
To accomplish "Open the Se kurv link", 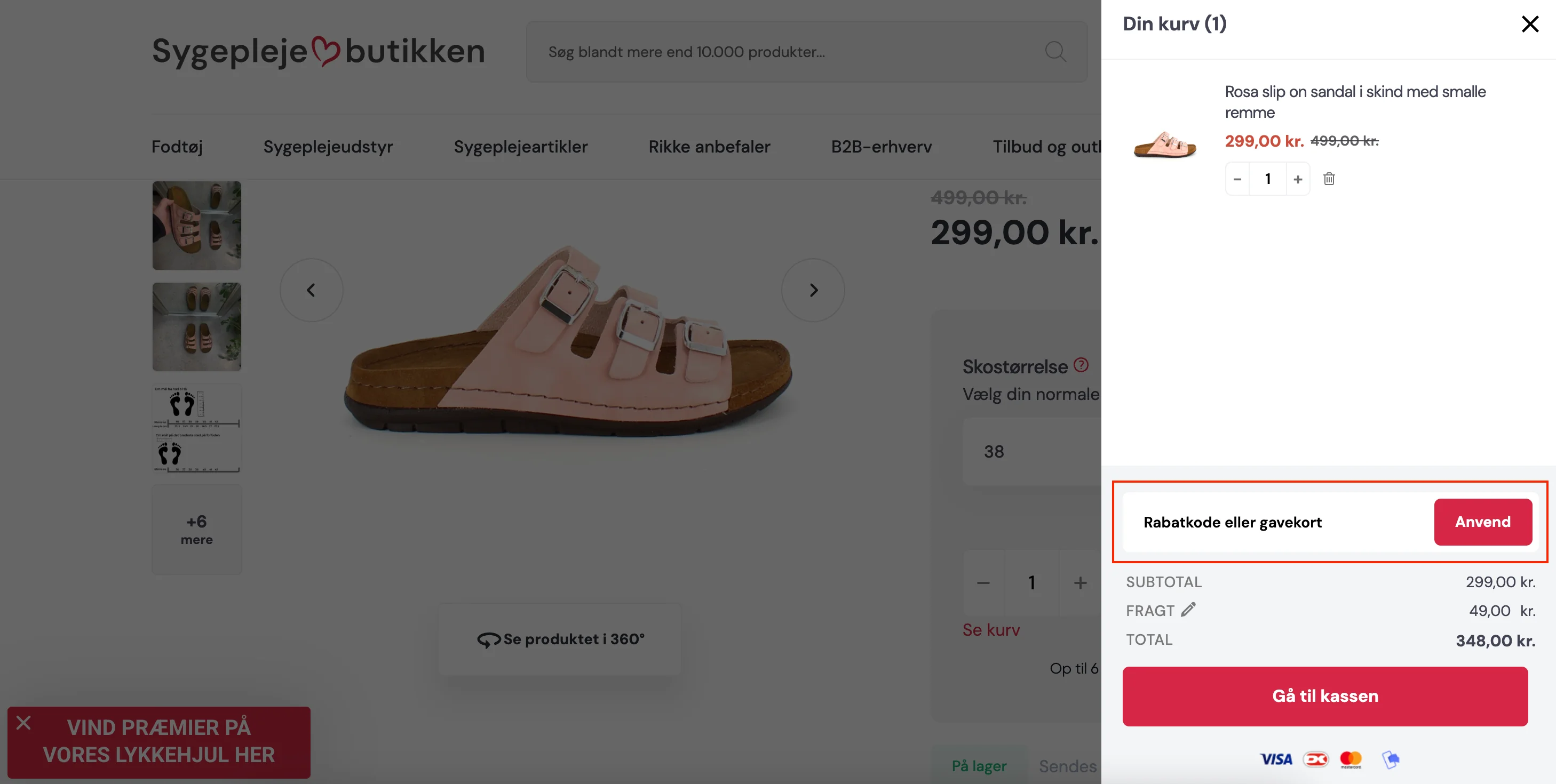I will coord(991,629).
